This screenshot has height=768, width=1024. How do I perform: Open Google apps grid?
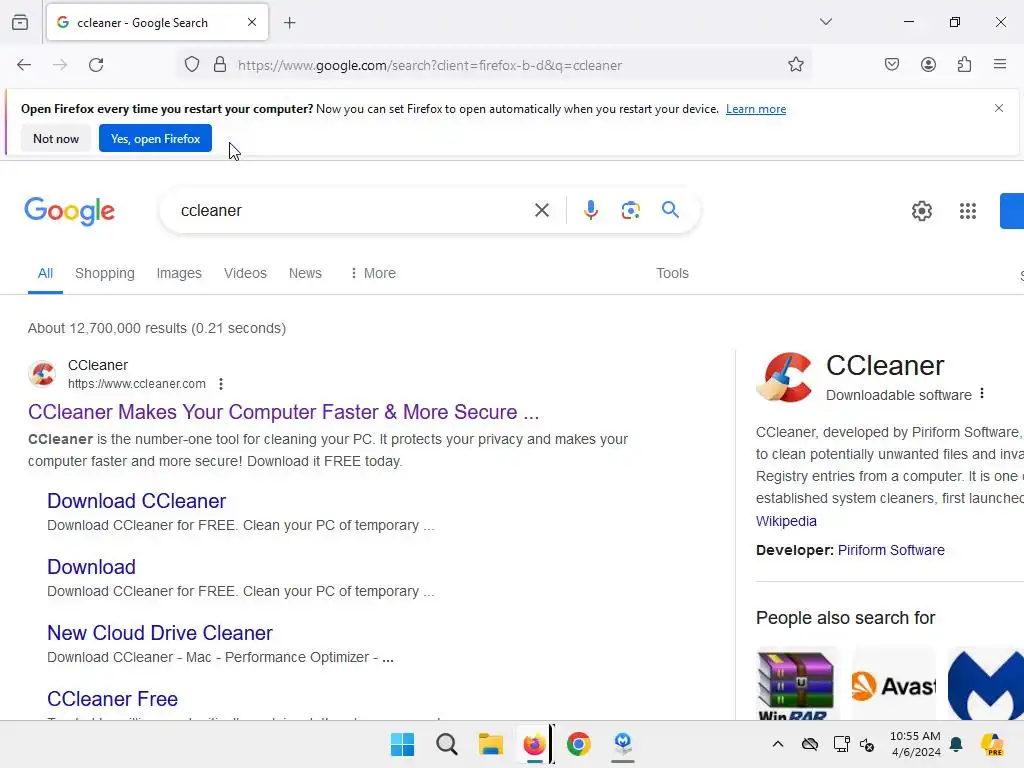[968, 211]
